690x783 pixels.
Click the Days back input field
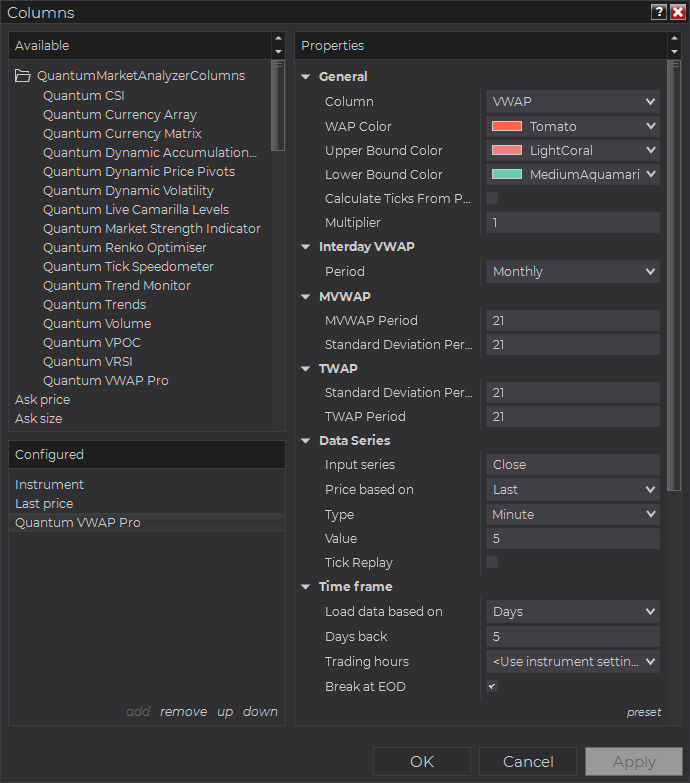tap(573, 636)
